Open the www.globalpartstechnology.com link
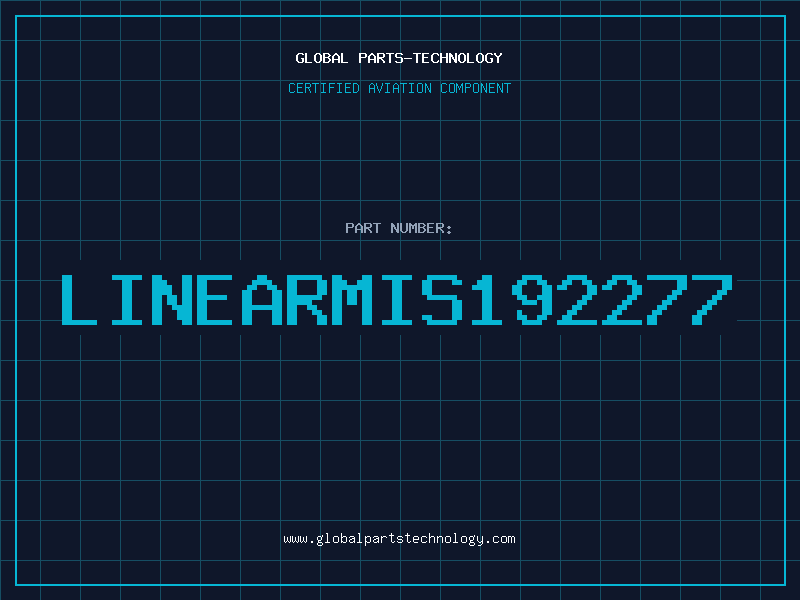 399,539
